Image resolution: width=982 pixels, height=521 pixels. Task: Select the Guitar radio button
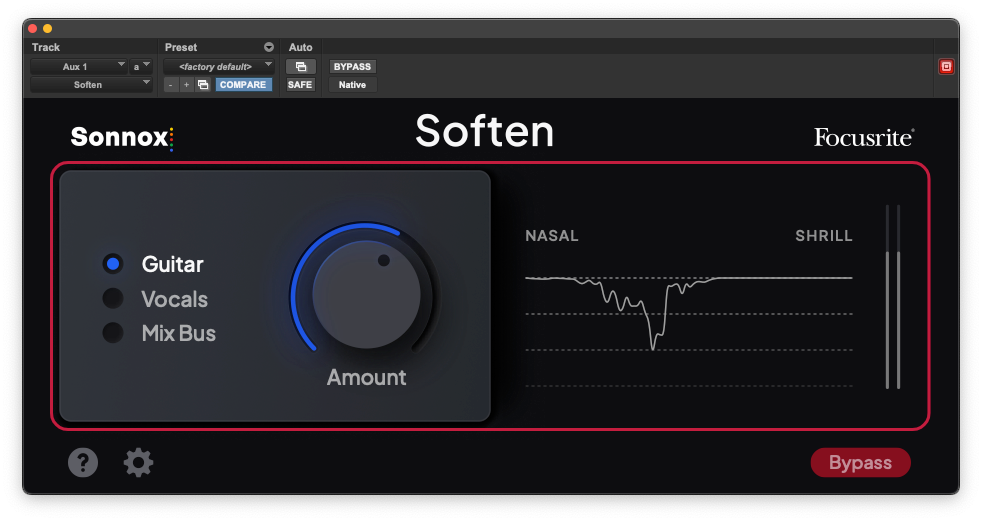[x=113, y=264]
